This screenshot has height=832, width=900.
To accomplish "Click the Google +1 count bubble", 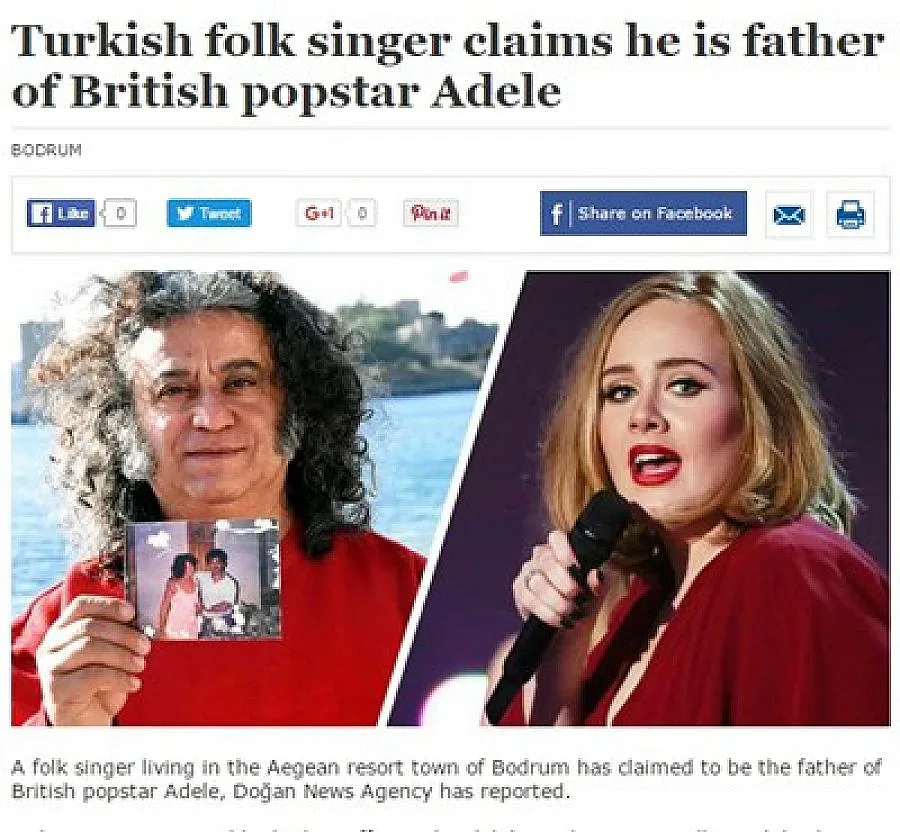I will coord(362,213).
